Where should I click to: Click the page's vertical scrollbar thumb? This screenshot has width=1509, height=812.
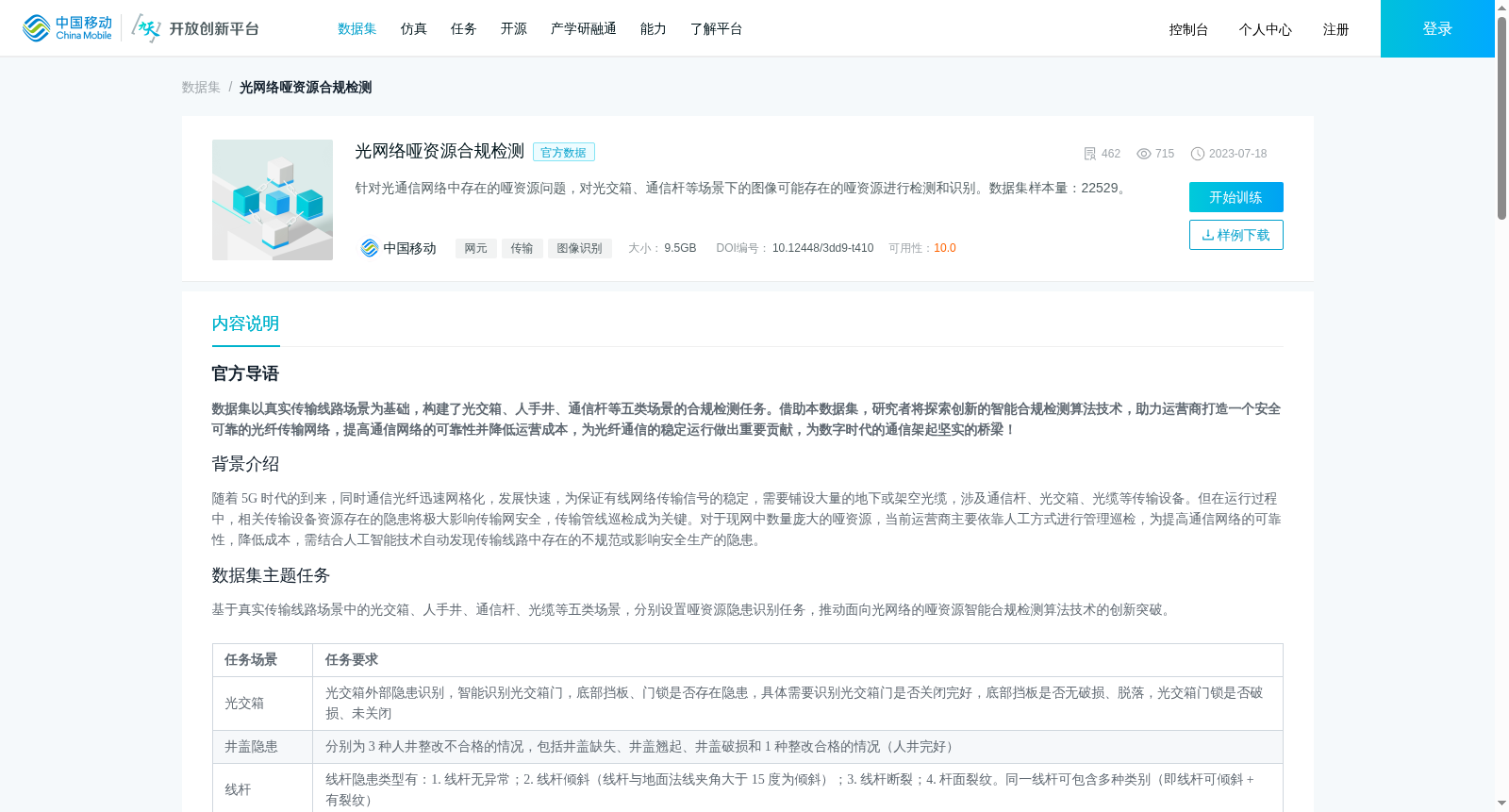pyautogui.click(x=1501, y=118)
